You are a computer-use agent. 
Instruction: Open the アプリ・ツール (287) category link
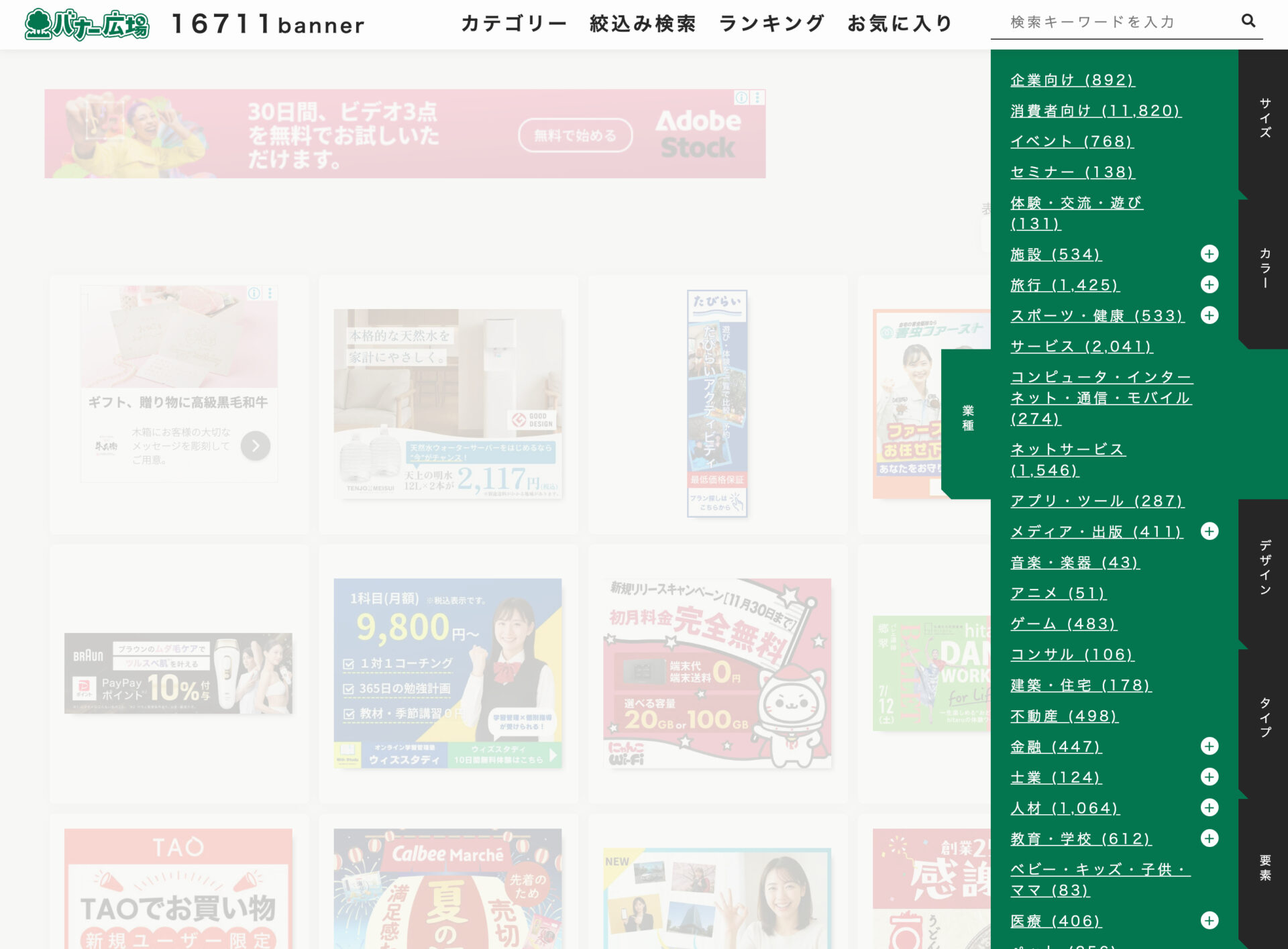coord(1097,501)
